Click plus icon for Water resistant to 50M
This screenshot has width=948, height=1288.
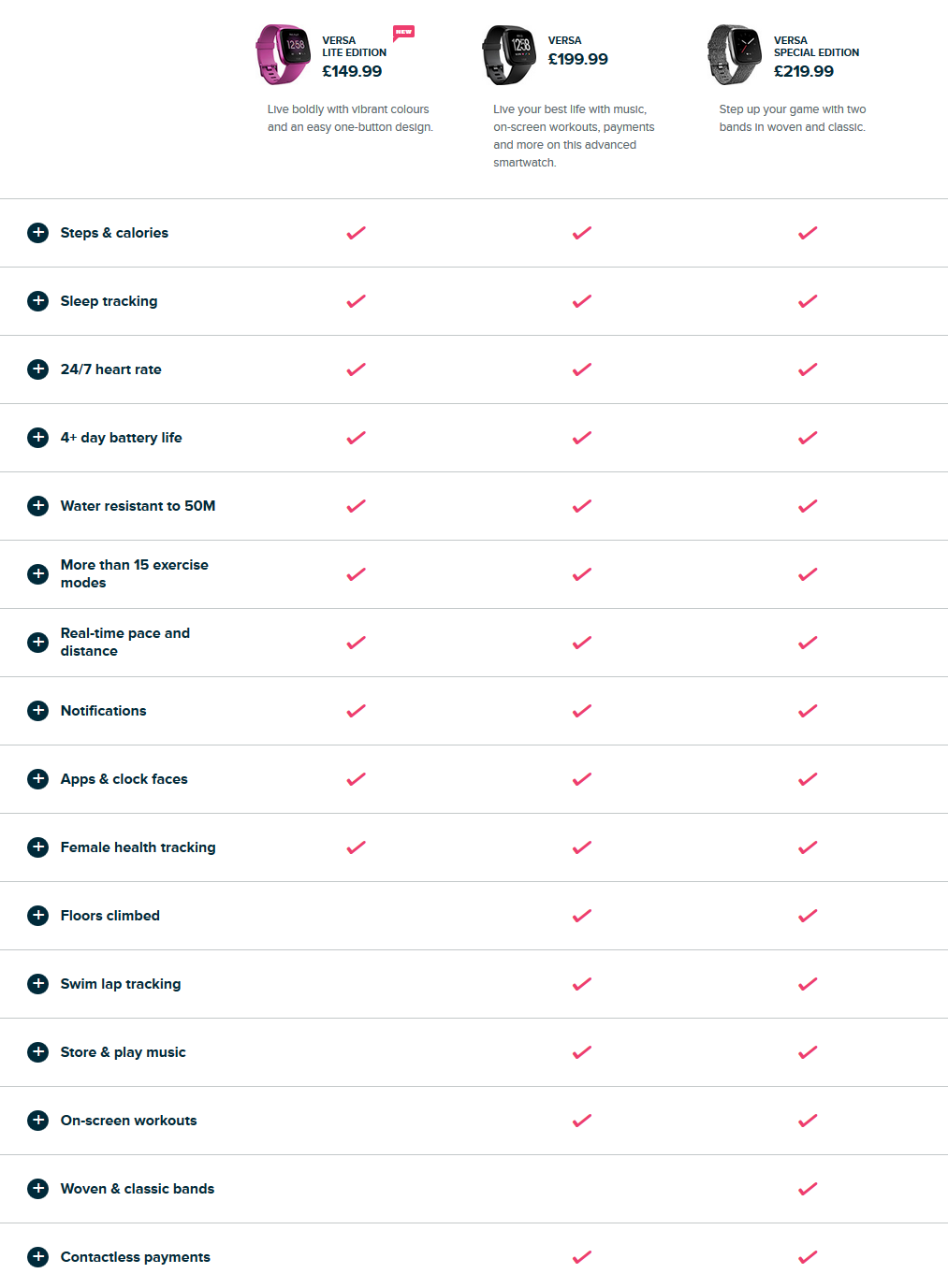pyautogui.click(x=37, y=506)
